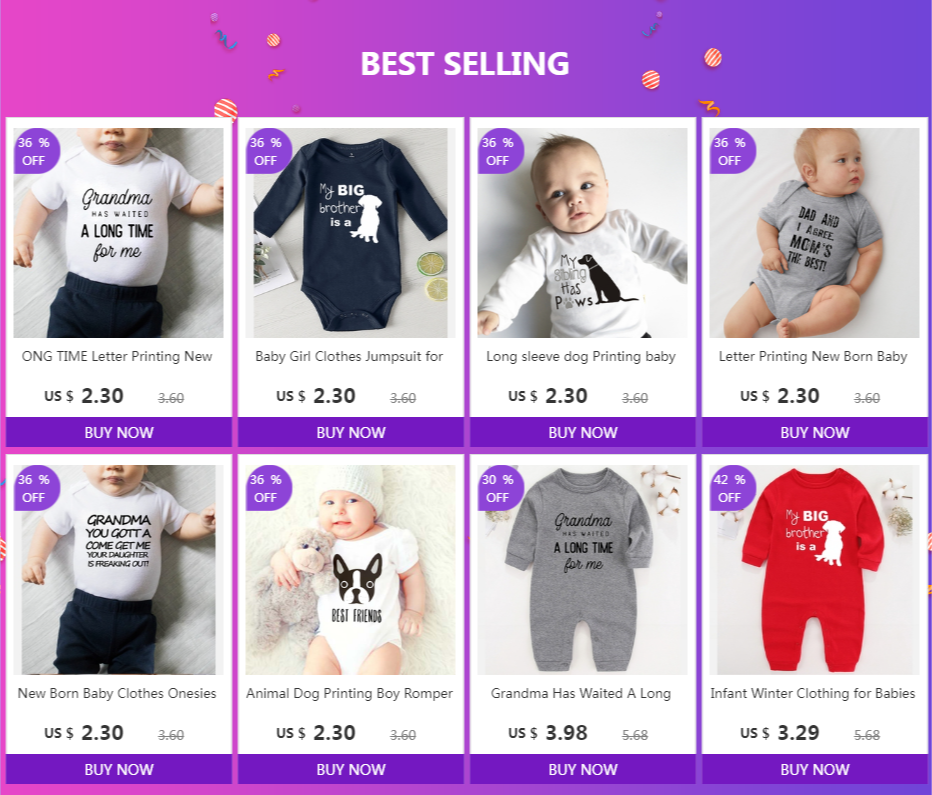Viewport: 932px width, 795px height.
Task: Open the gray Grandma long sleeve jumpsuit photo
Action: 582,570
